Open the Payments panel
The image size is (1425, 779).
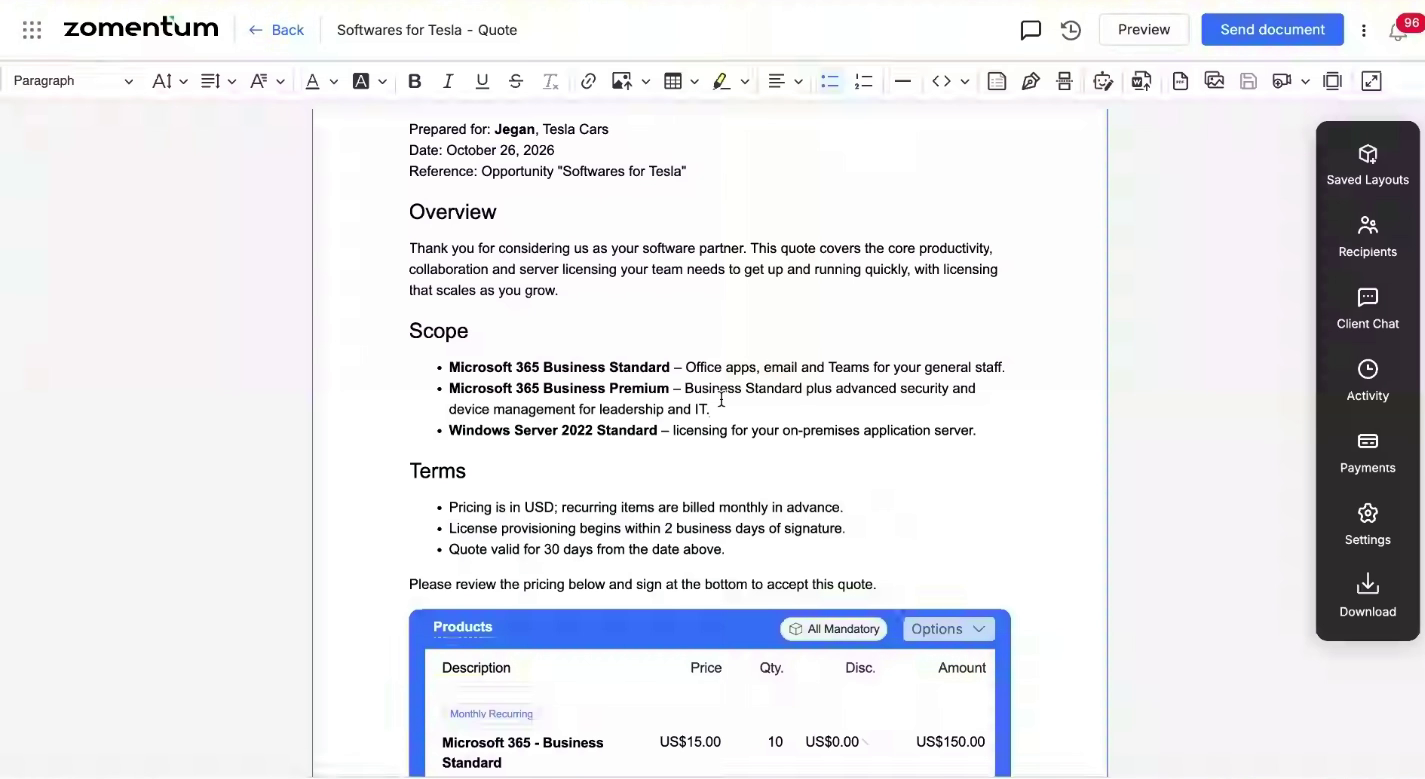coord(1367,453)
